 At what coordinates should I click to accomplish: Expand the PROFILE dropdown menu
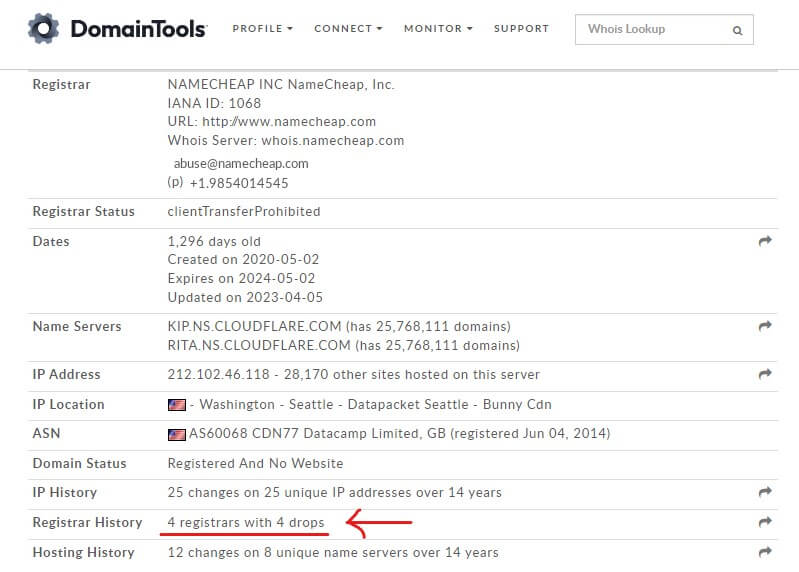(262, 29)
